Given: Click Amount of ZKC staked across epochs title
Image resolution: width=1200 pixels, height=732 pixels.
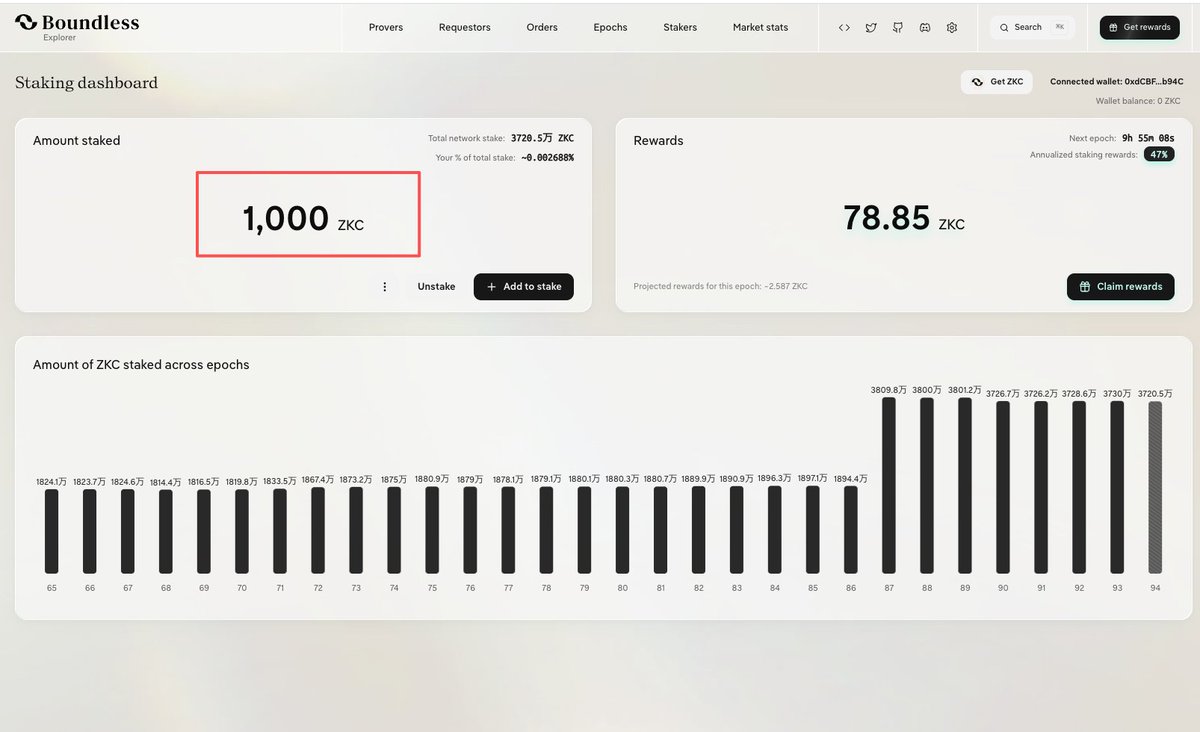Looking at the screenshot, I should (141, 365).
